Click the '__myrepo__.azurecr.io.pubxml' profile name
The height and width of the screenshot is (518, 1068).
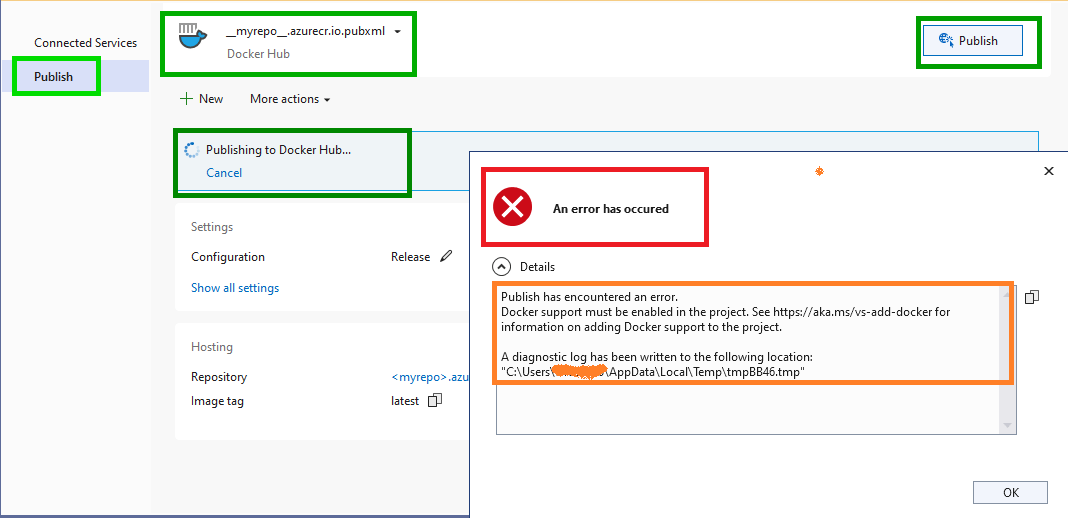coord(306,32)
